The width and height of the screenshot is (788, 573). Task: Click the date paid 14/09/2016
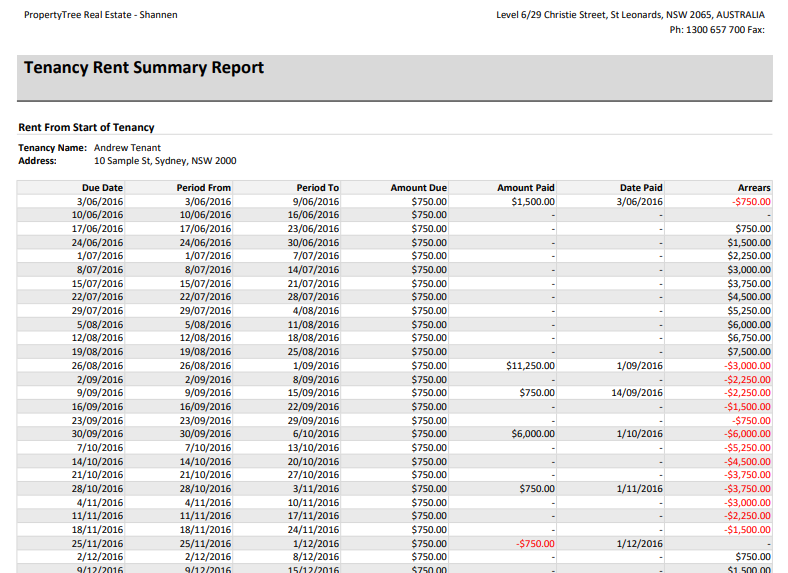(637, 393)
